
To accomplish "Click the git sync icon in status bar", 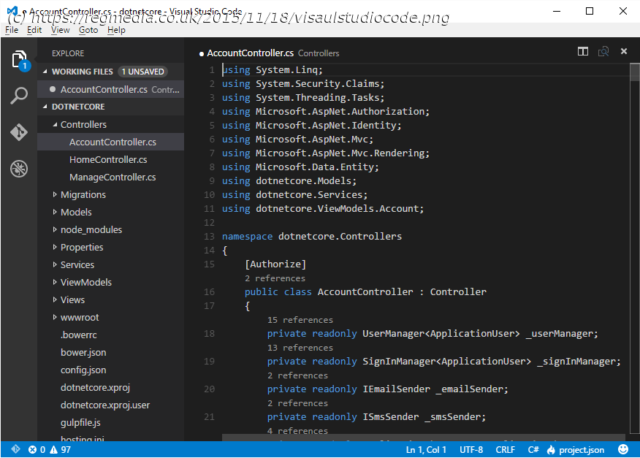I will point(16,449).
